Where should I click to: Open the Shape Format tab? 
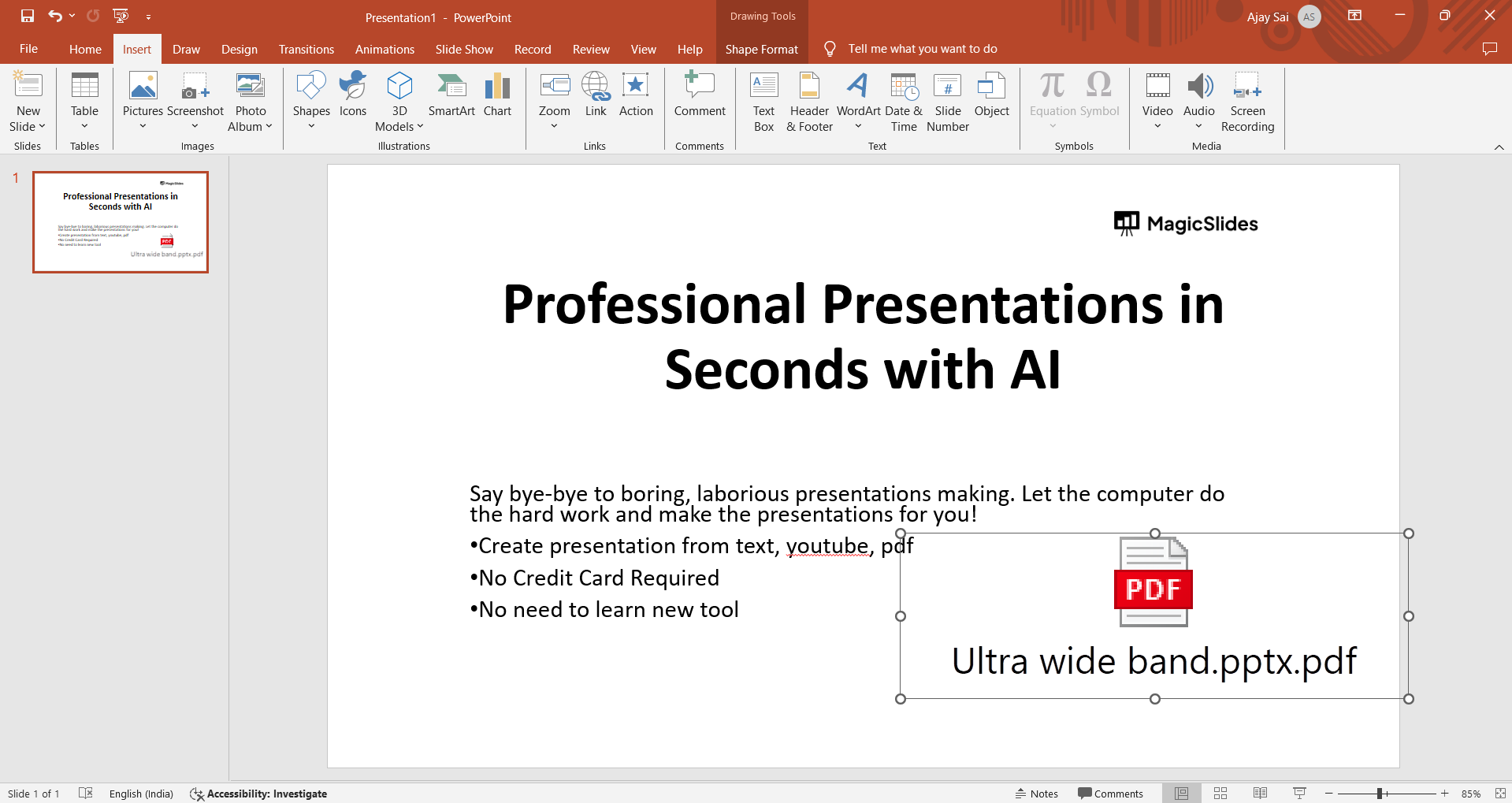(761, 49)
